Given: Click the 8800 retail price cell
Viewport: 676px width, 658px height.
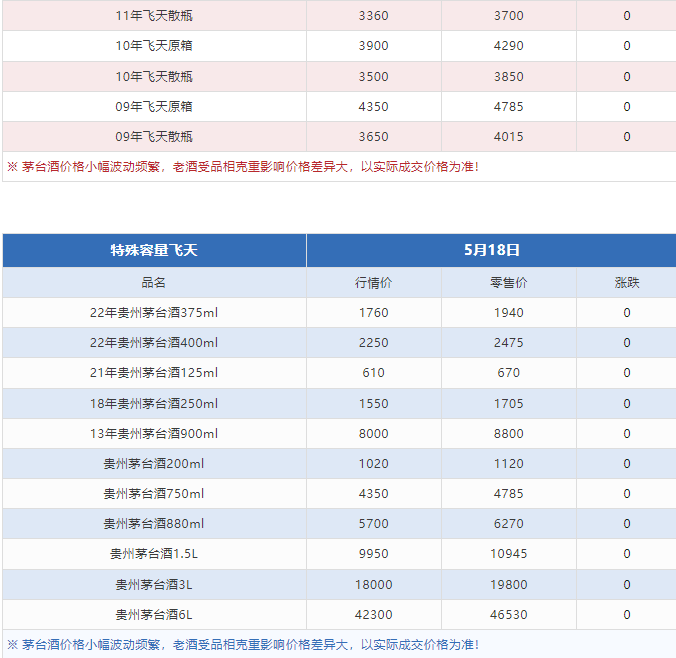Looking at the screenshot, I should coord(508,434).
